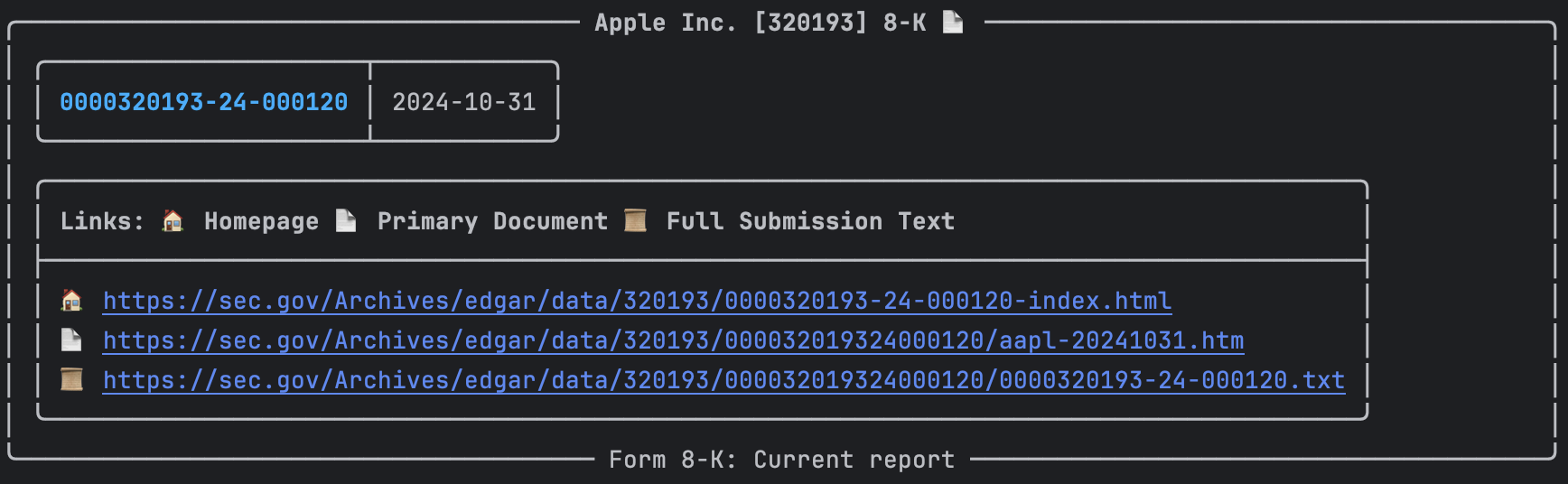1568x484 pixels.
Task: Click the page icon beside the aapl-20241031.htm URL
Action: point(71,340)
